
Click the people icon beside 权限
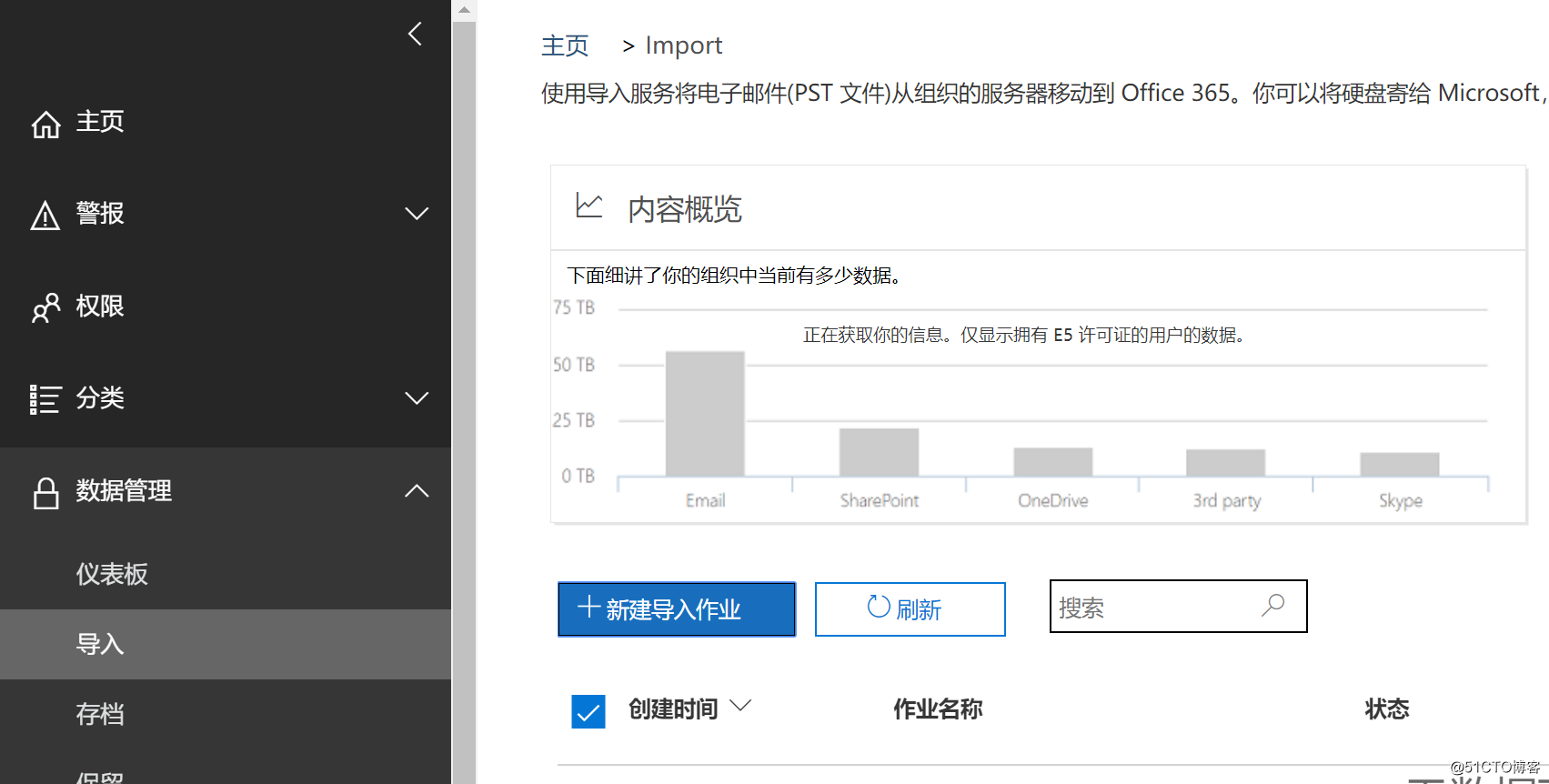[45, 307]
